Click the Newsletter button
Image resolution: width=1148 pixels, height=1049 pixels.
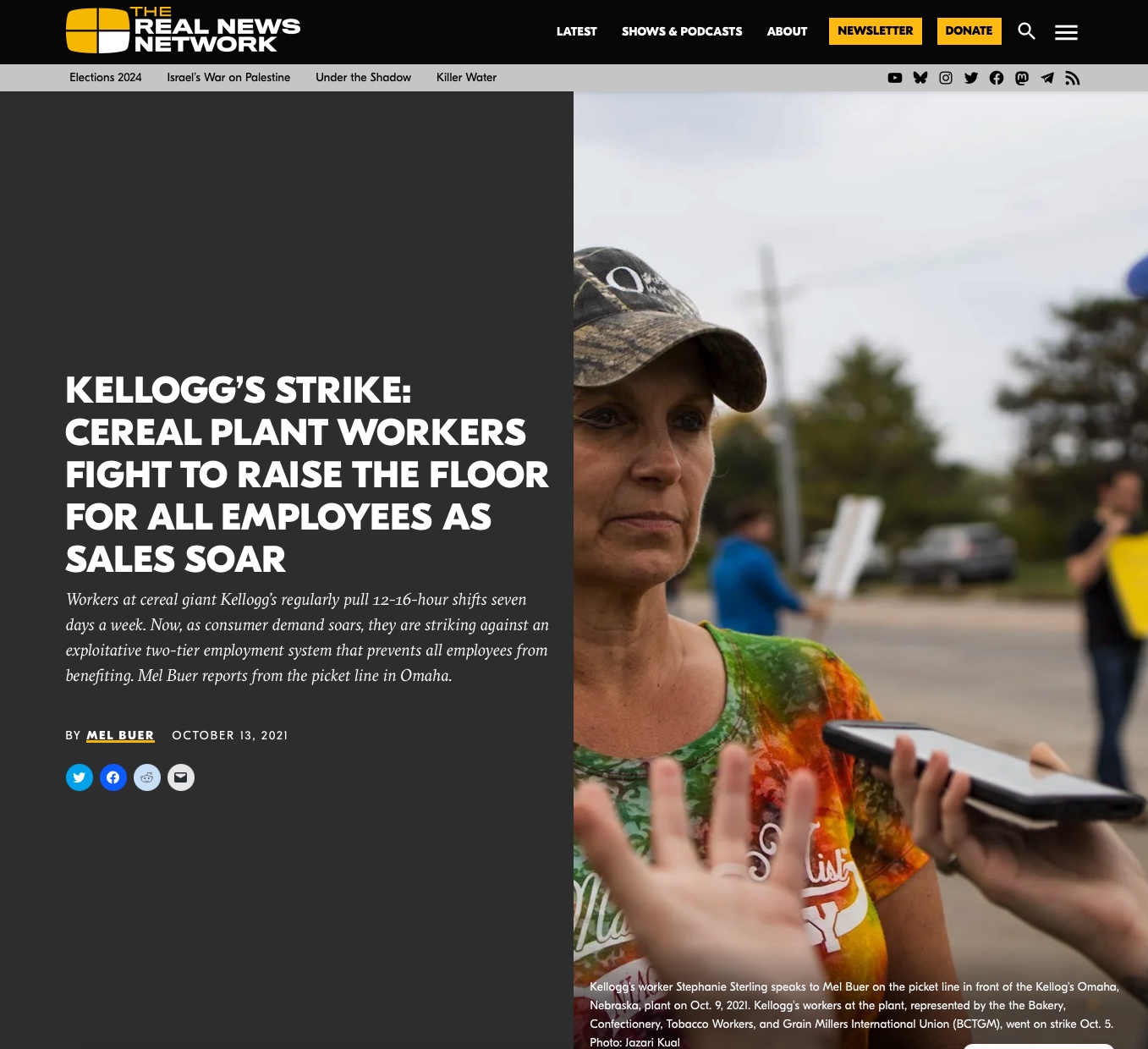click(x=876, y=31)
